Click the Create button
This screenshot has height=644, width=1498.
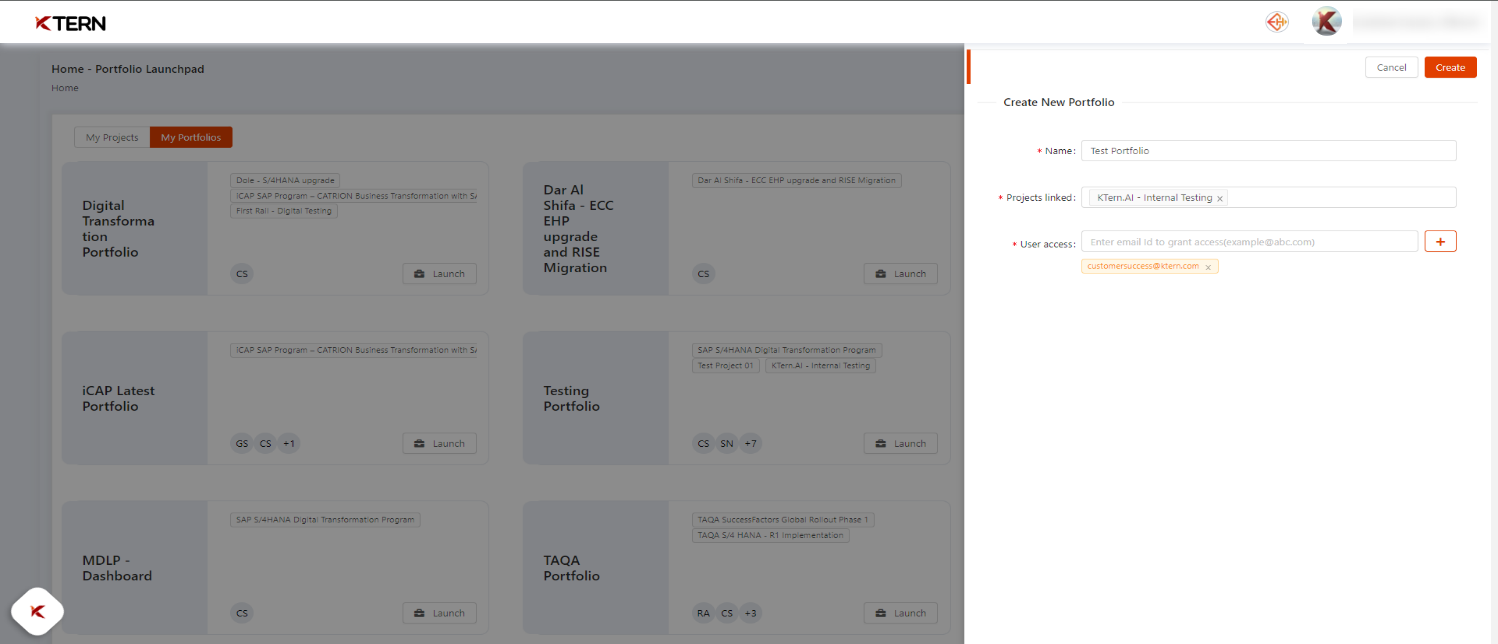click(x=1450, y=67)
